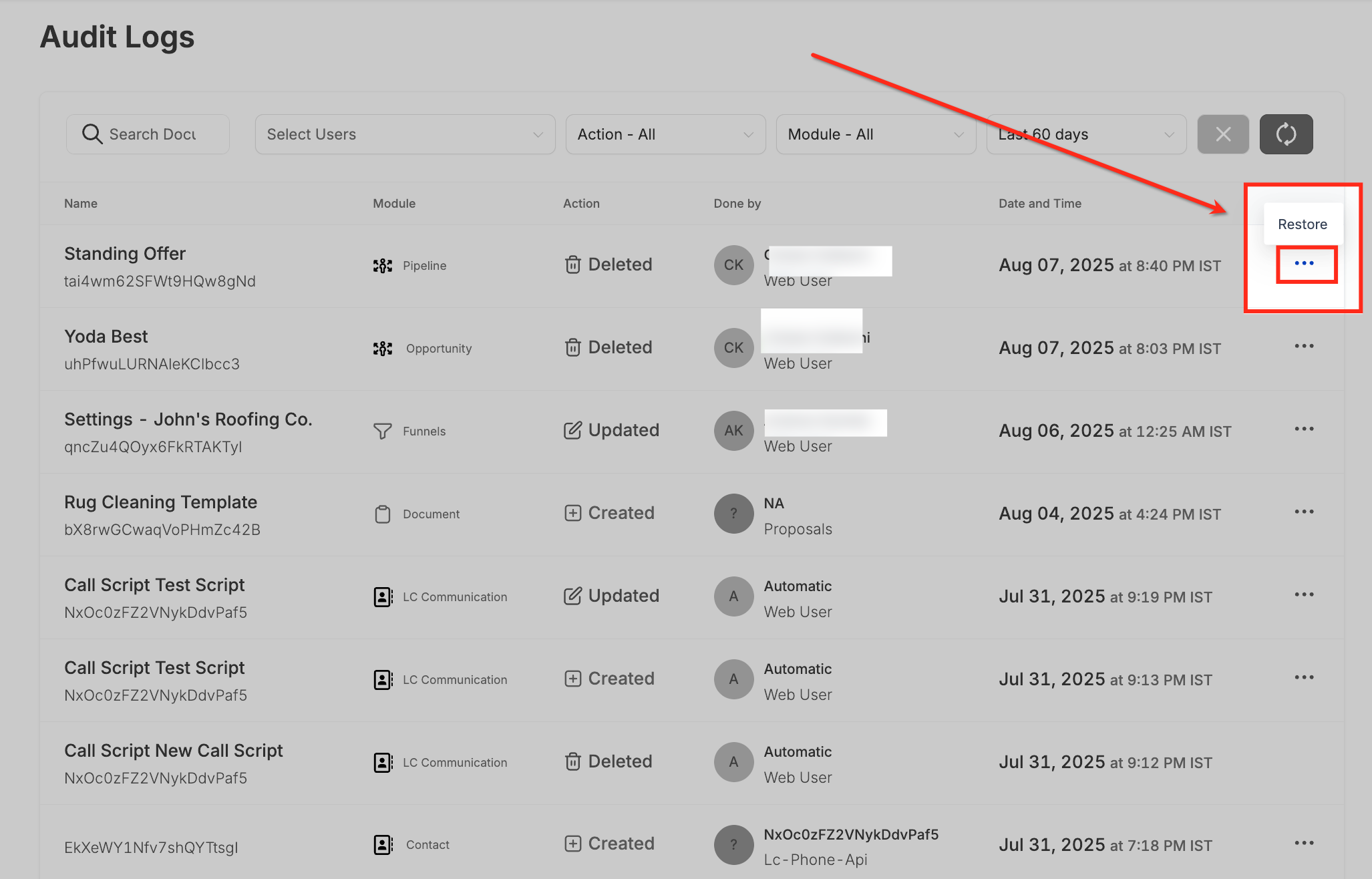This screenshot has height=879, width=1372.
Task: Expand the Select Users dropdown
Action: pyautogui.click(x=404, y=134)
